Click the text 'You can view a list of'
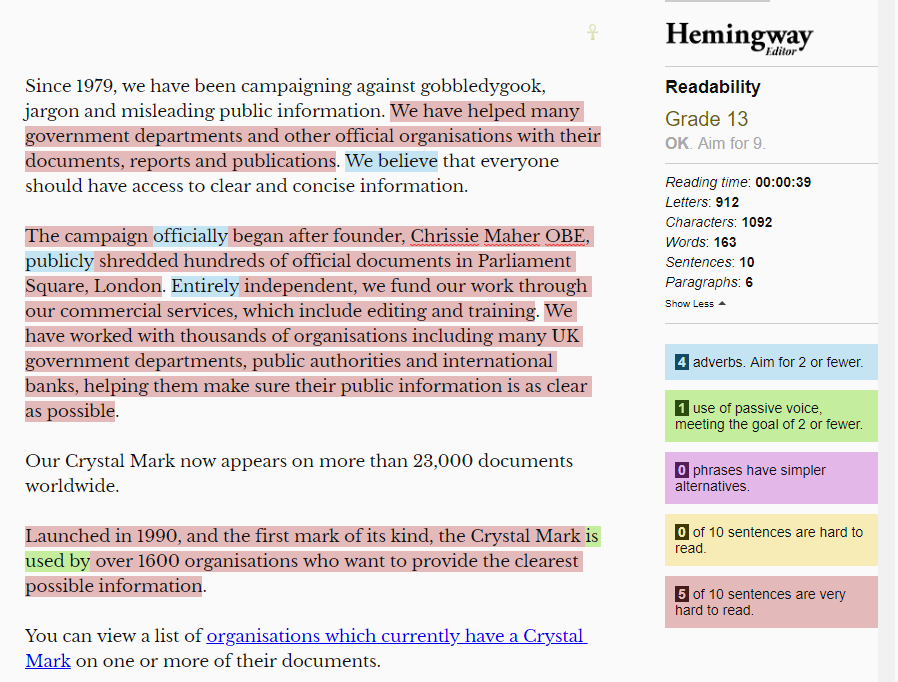The image size is (898, 682). point(113,636)
